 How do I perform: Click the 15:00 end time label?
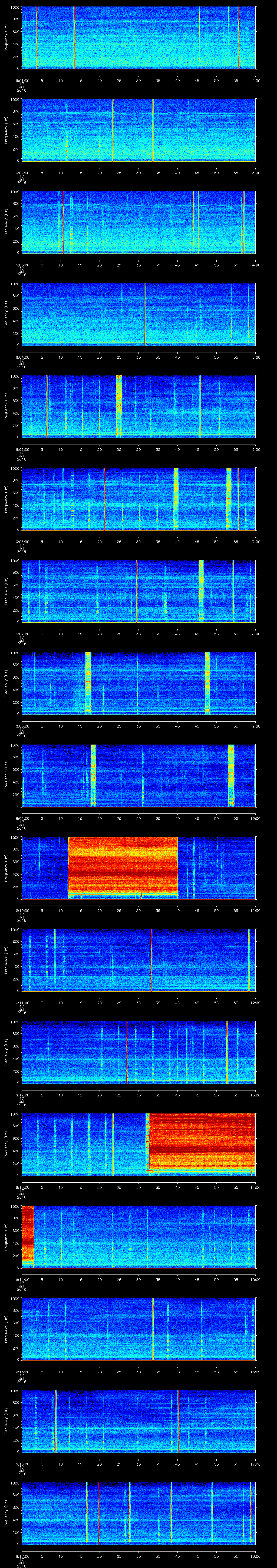(255, 1279)
